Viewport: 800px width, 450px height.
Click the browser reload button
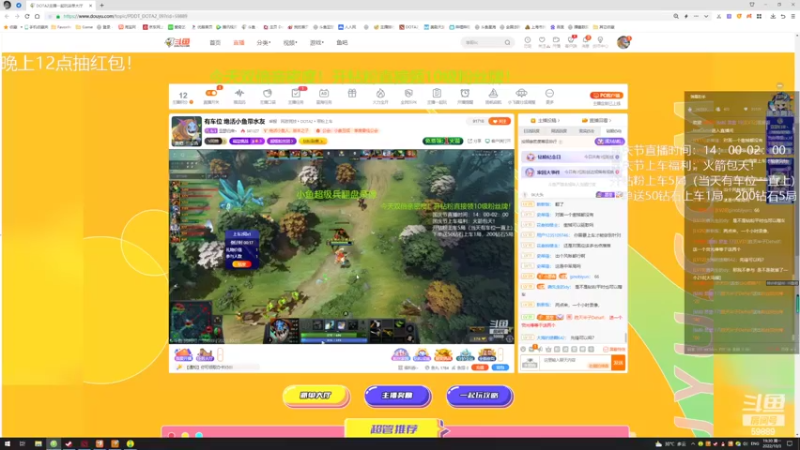[x=27, y=16]
